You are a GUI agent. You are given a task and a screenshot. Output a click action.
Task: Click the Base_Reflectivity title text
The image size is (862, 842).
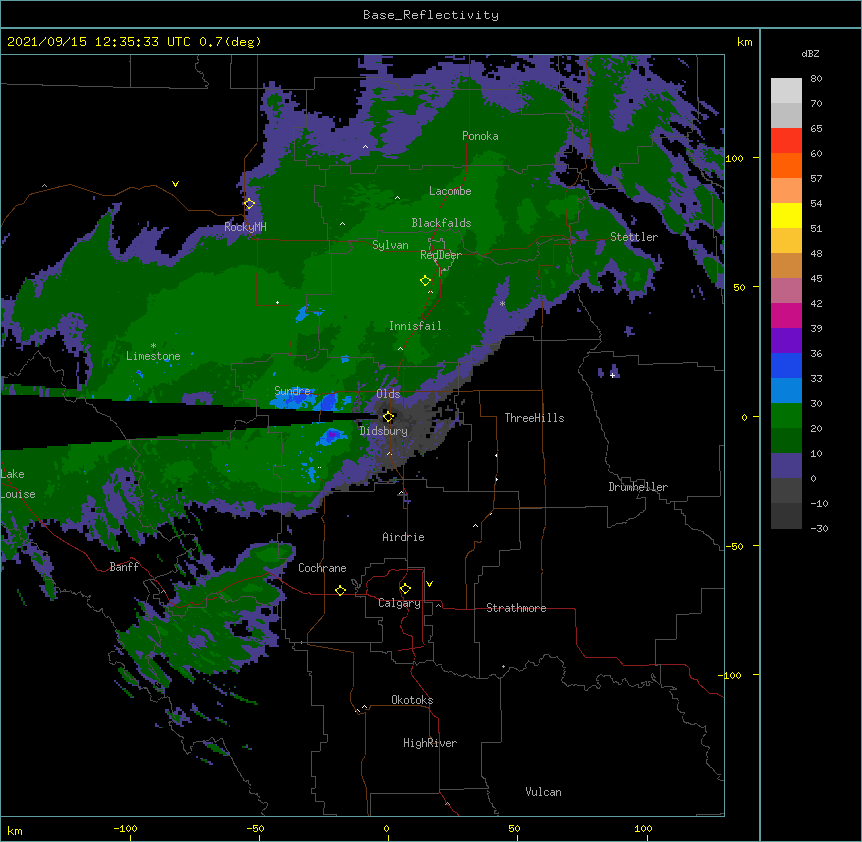431,15
